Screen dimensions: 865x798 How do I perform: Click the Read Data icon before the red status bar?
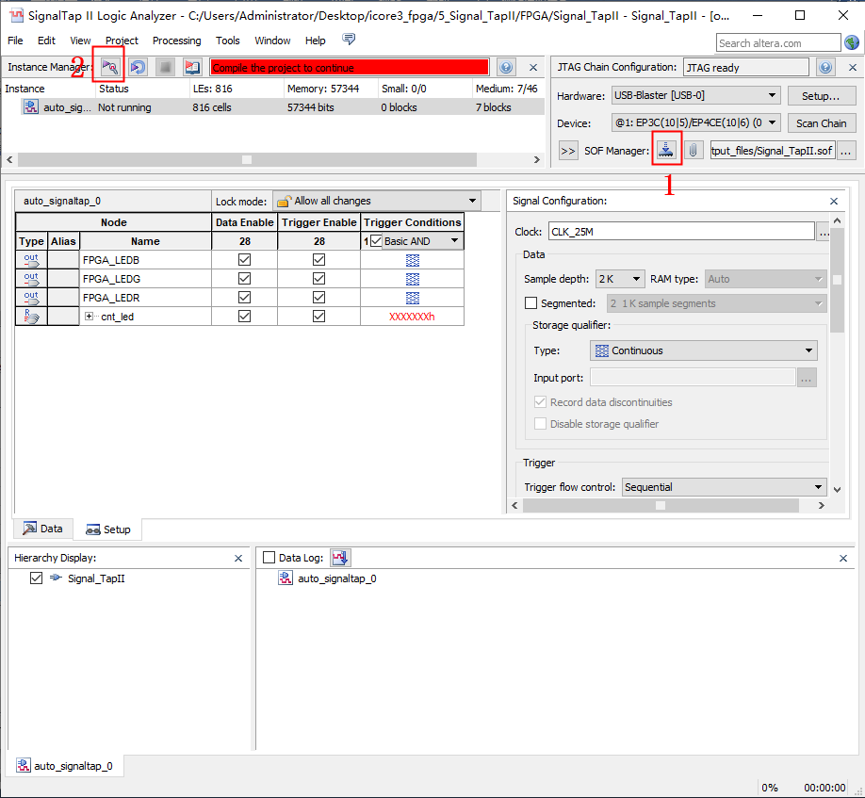(192, 67)
